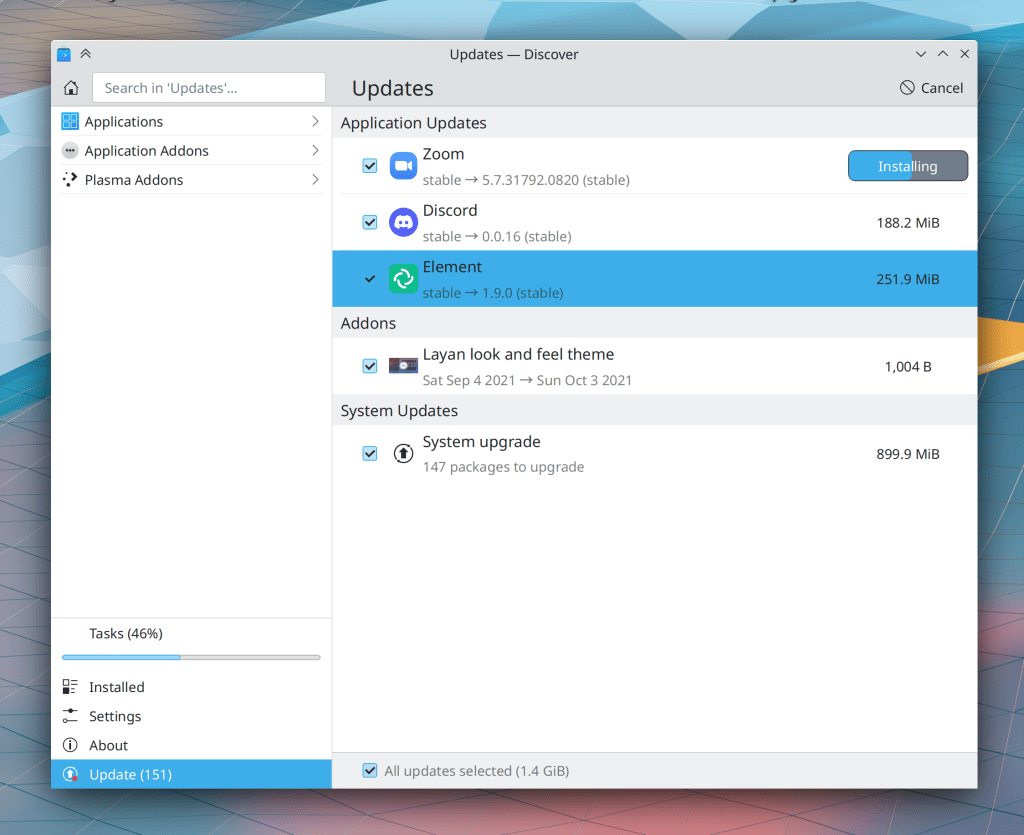Expand the Application Addons chevron

(x=315, y=151)
